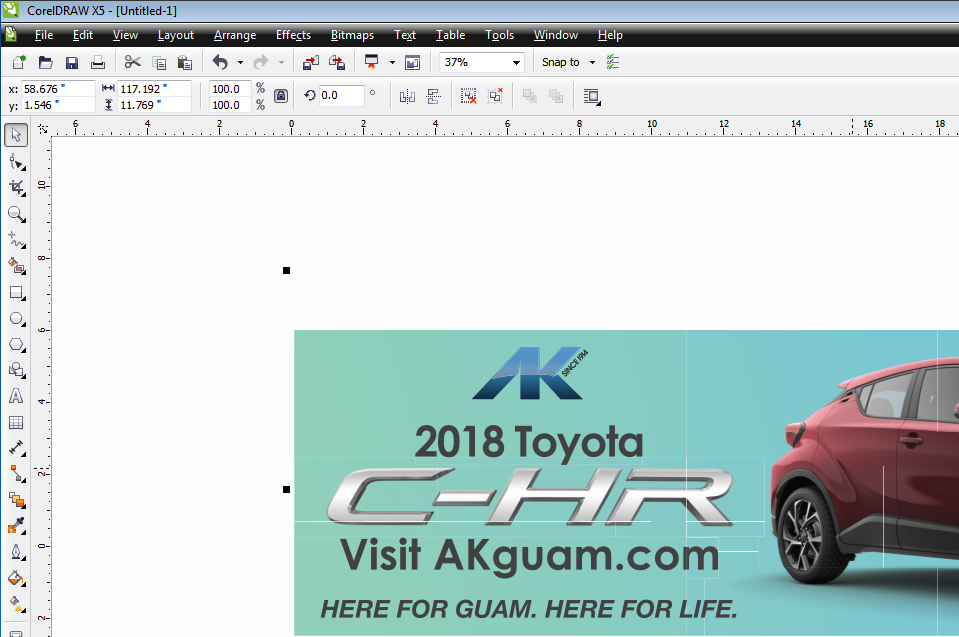Open the Options icon next to Snap to
This screenshot has height=637, width=959.
click(x=613, y=62)
